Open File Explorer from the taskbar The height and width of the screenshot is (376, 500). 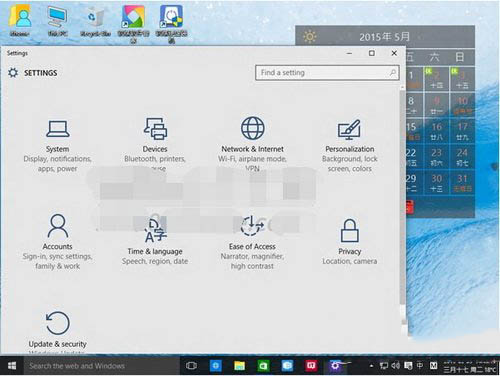tap(239, 366)
